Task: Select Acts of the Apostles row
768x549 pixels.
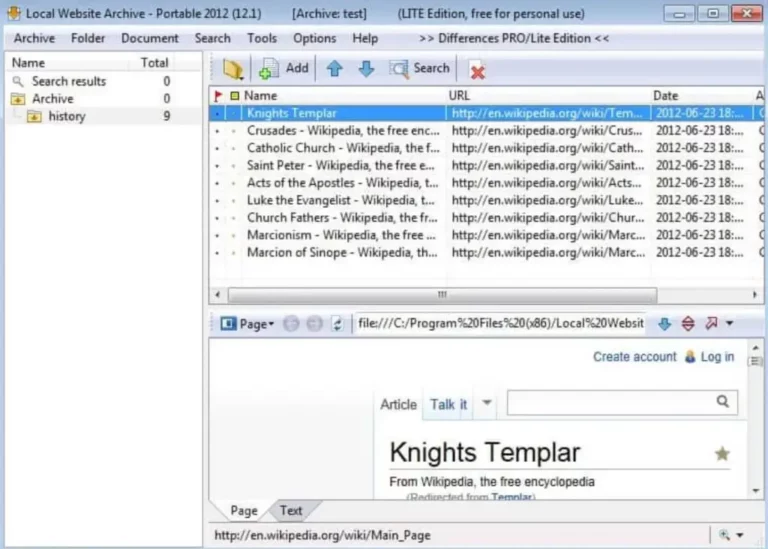Action: [x=485, y=183]
